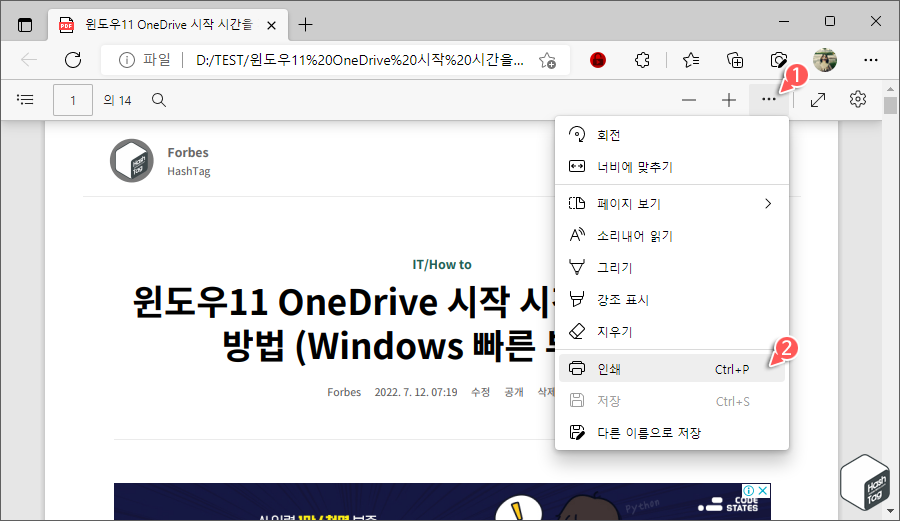
Task: Click the page number field
Action: pos(73,100)
